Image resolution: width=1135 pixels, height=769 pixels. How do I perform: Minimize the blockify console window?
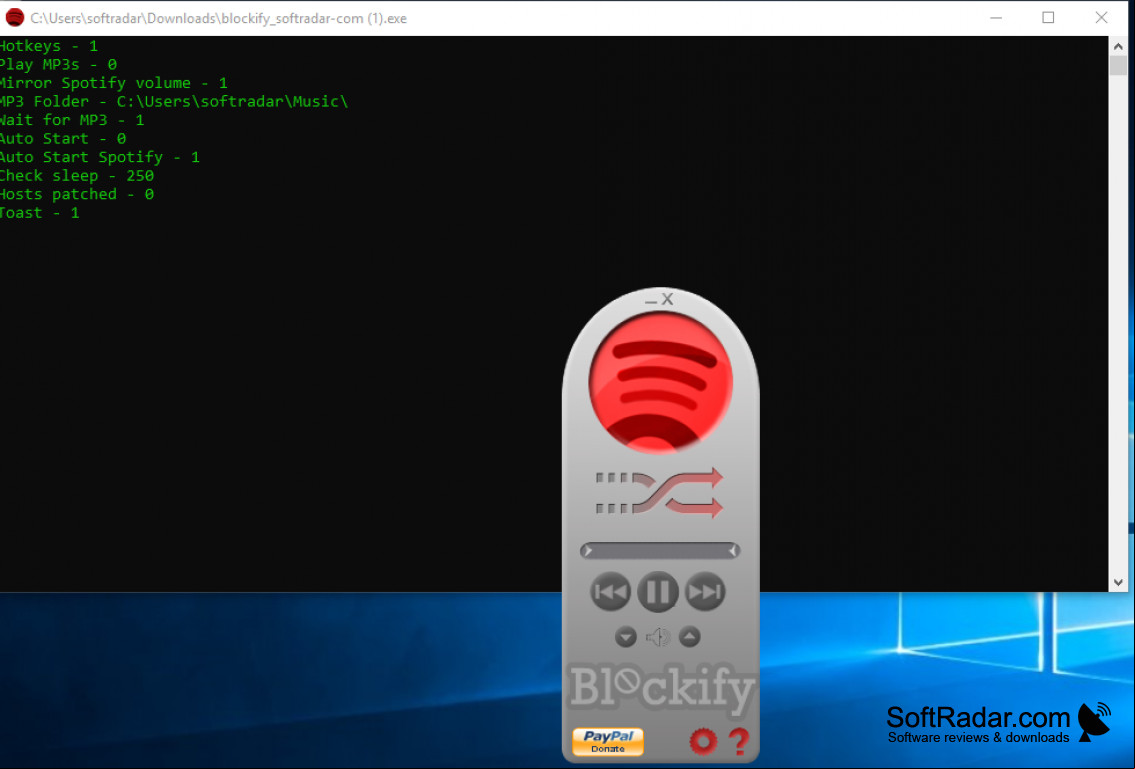(996, 17)
